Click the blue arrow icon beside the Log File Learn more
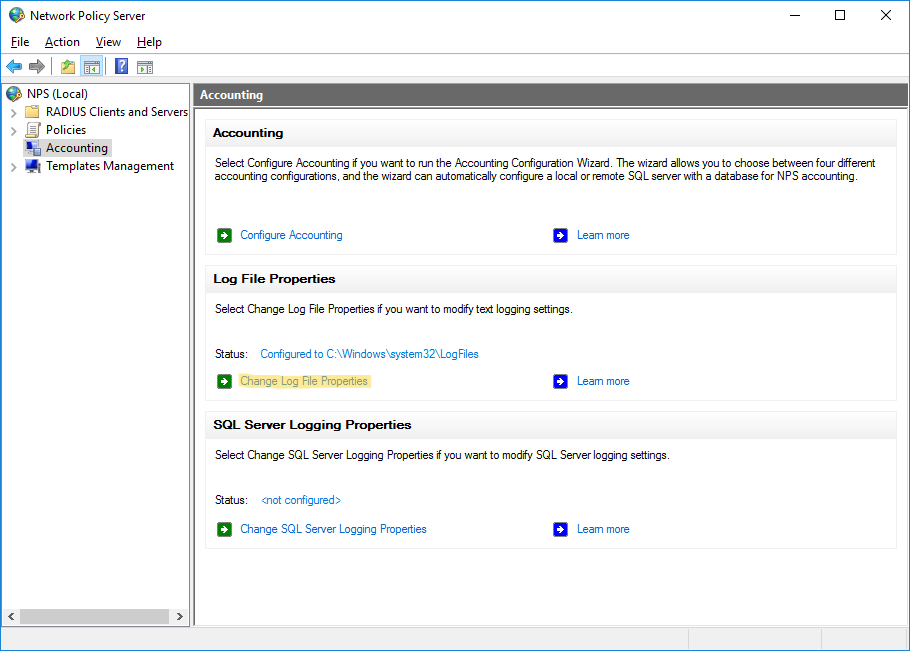 pyautogui.click(x=560, y=381)
